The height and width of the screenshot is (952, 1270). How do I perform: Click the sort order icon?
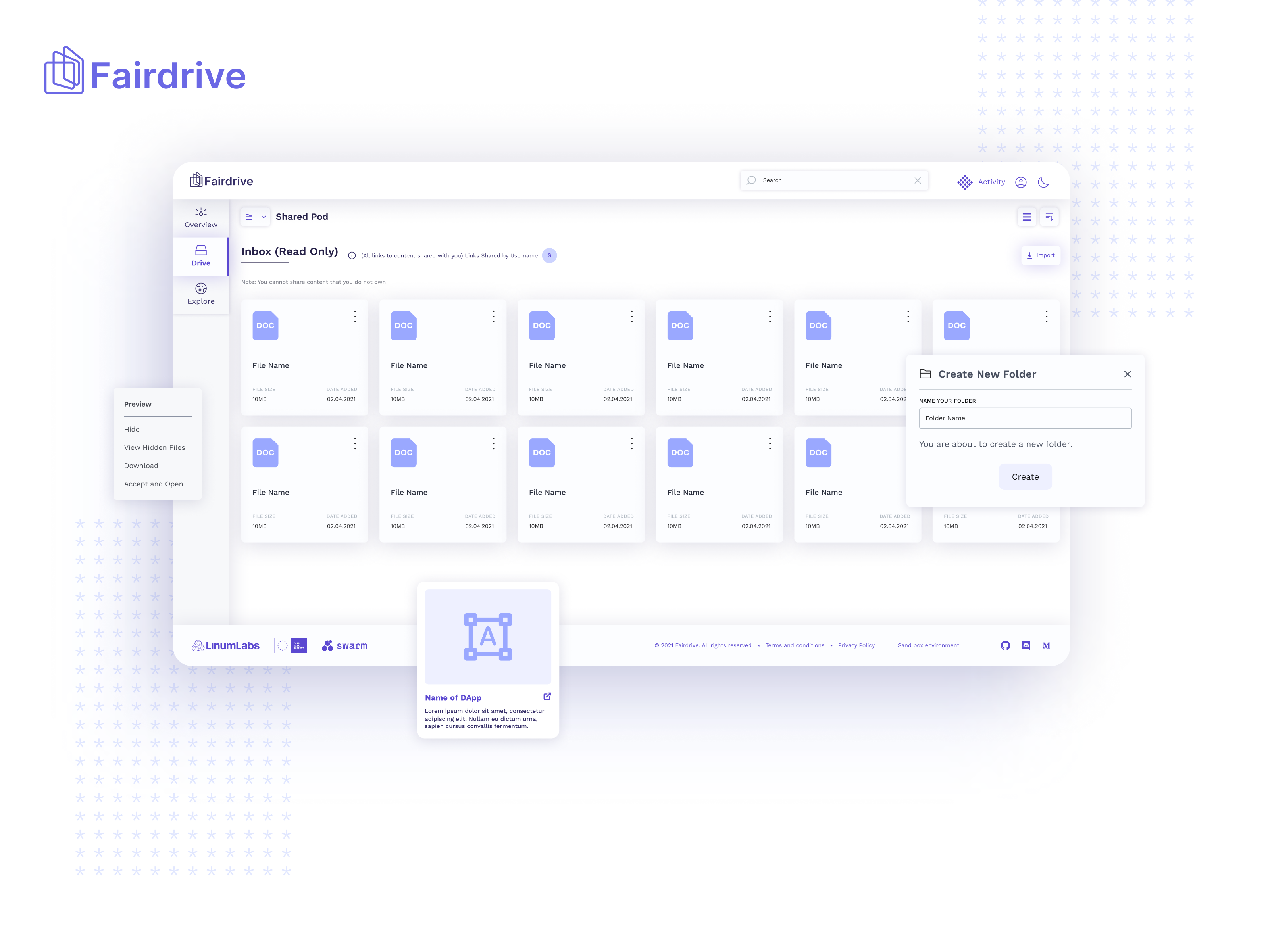point(1049,217)
